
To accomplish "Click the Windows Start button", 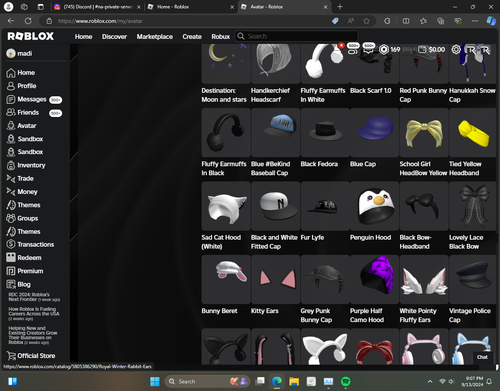I will [x=155, y=381].
